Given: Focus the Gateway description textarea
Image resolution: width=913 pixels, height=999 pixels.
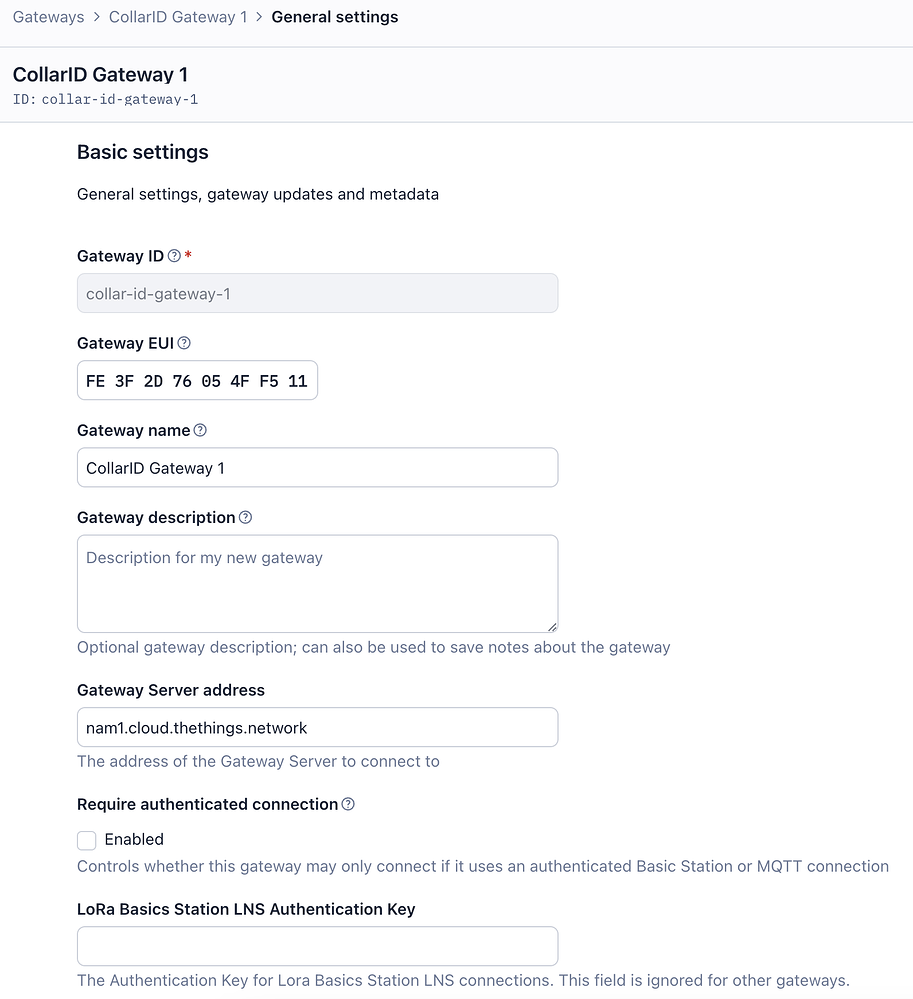Looking at the screenshot, I should coord(317,584).
